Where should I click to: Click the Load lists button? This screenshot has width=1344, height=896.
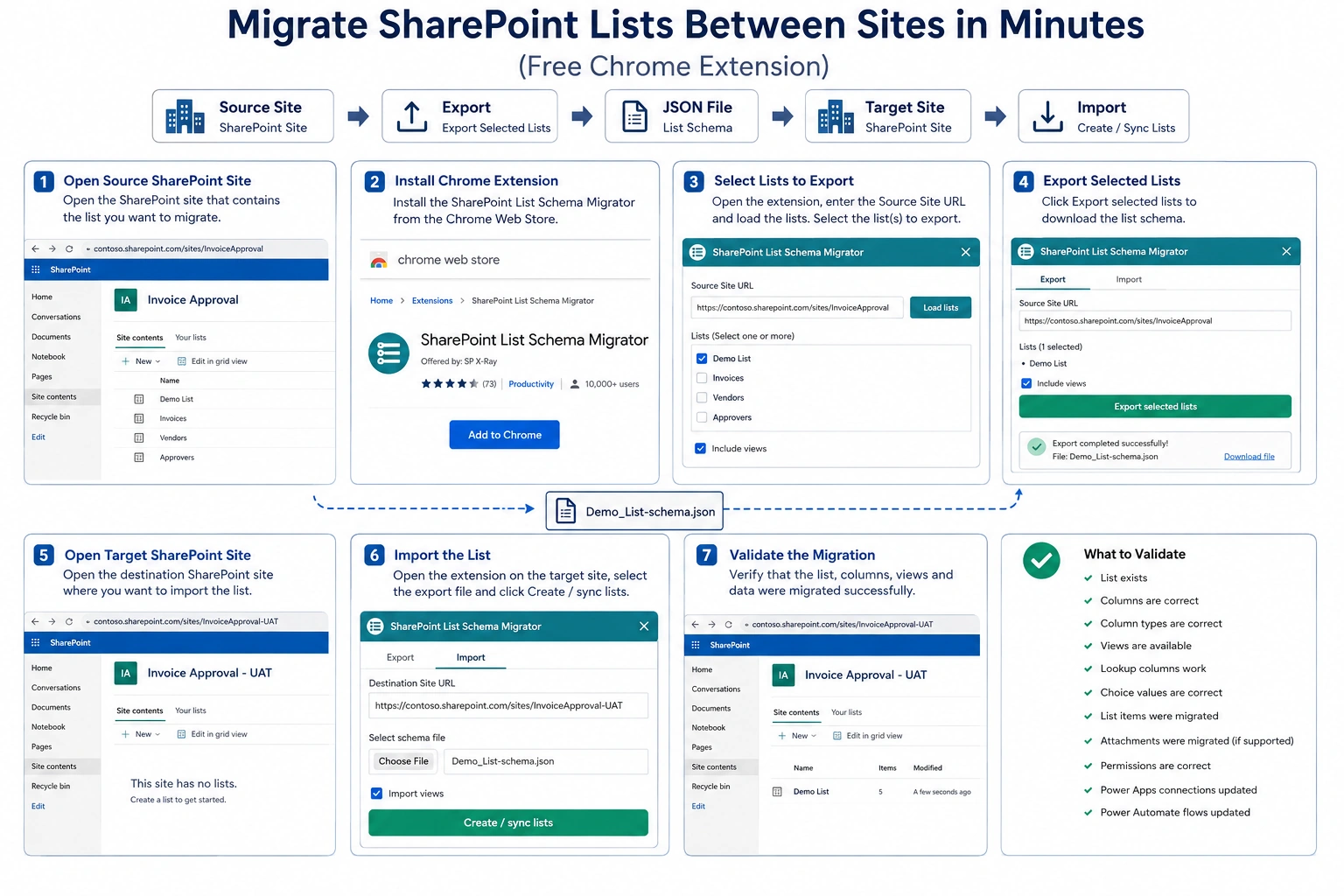941,308
